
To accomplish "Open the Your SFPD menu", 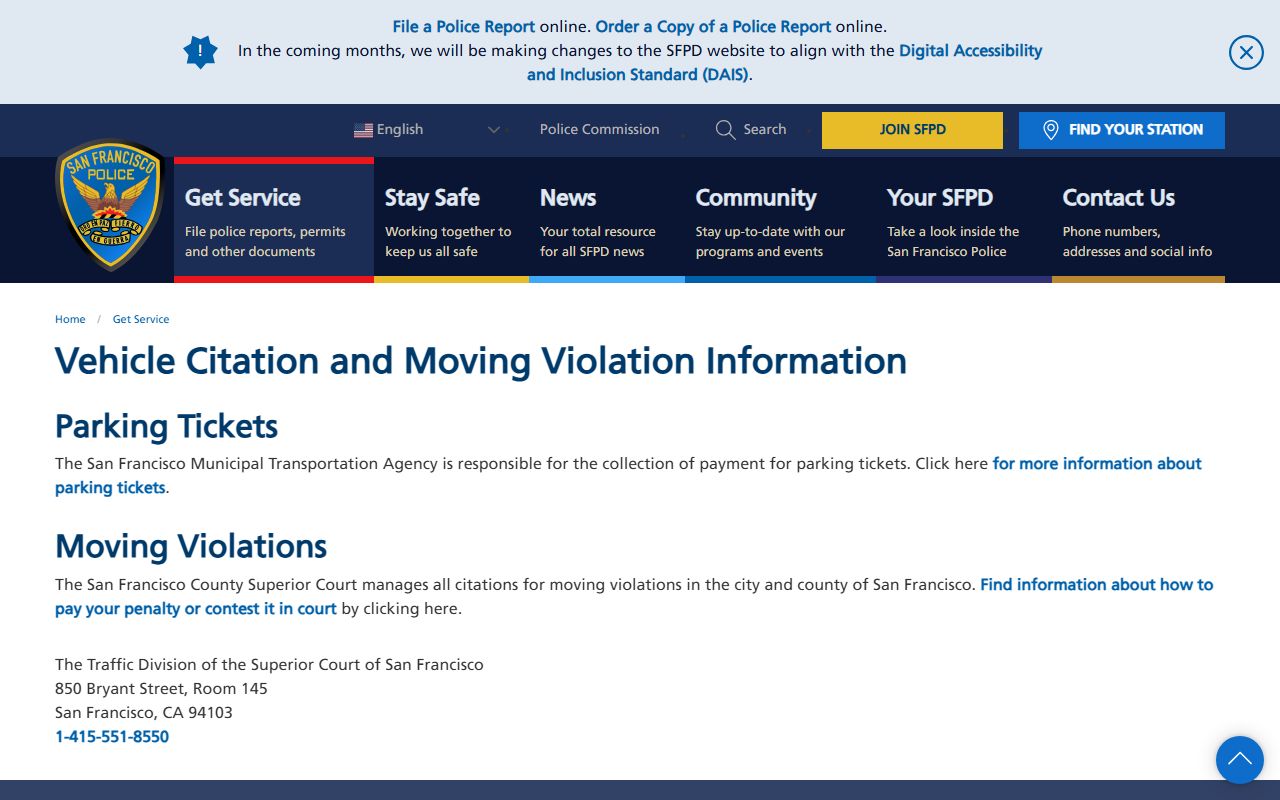I will tap(964, 220).
